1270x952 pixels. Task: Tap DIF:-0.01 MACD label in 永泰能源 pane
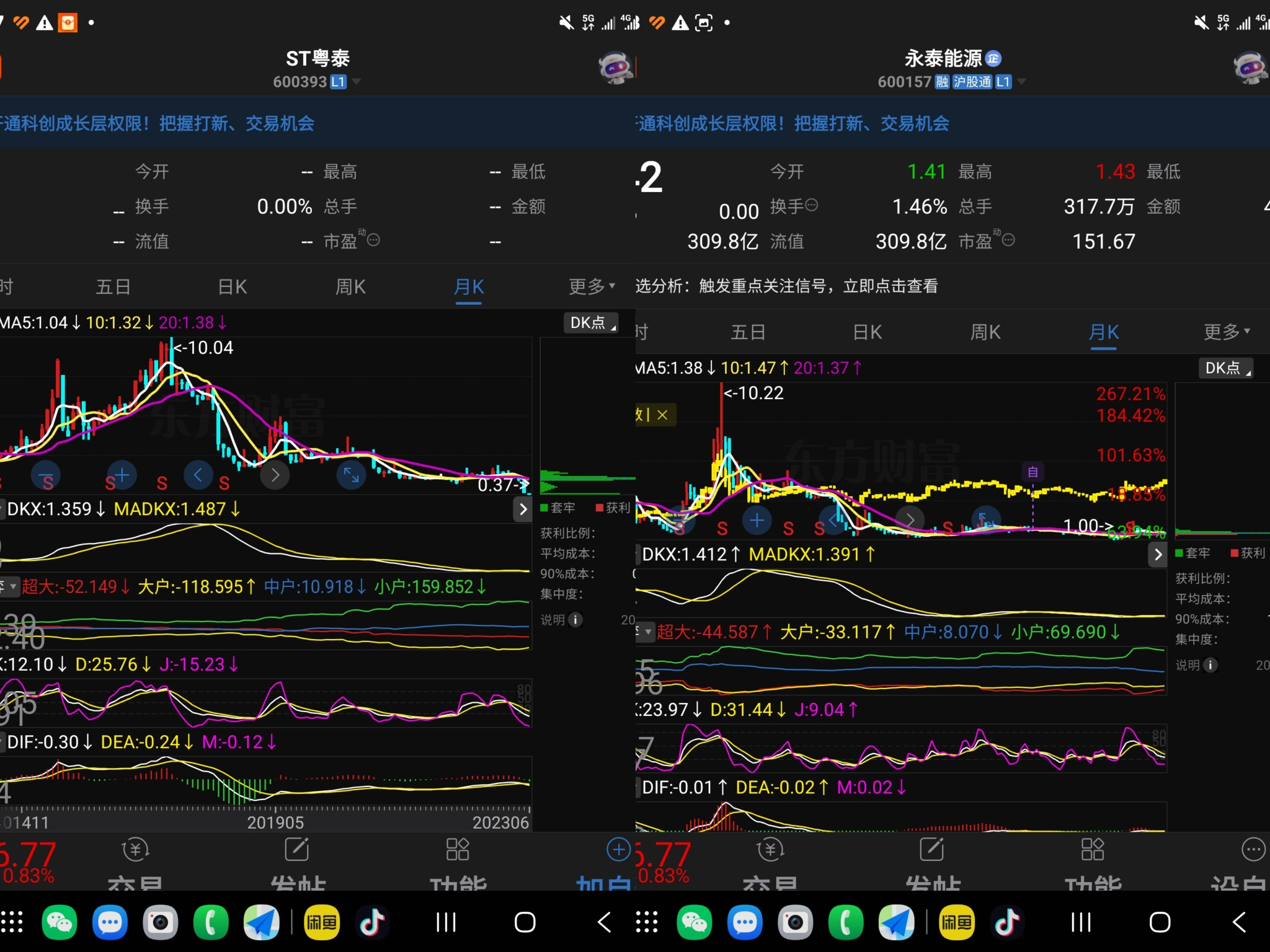click(x=685, y=788)
